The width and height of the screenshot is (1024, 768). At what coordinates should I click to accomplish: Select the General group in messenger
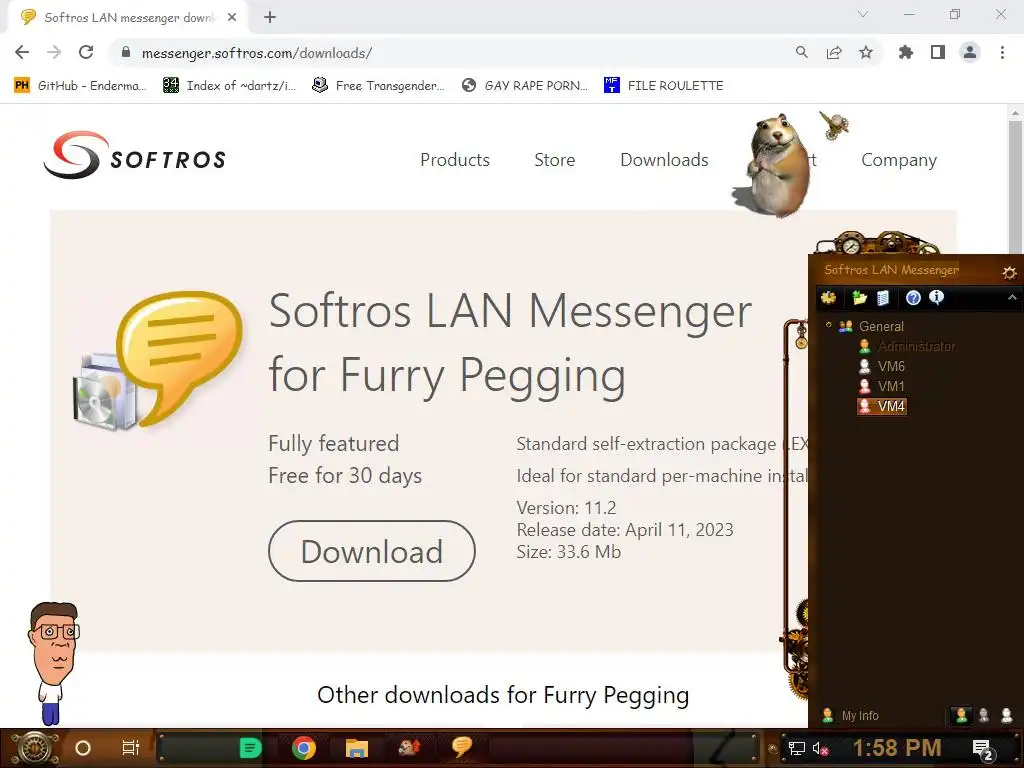point(880,326)
